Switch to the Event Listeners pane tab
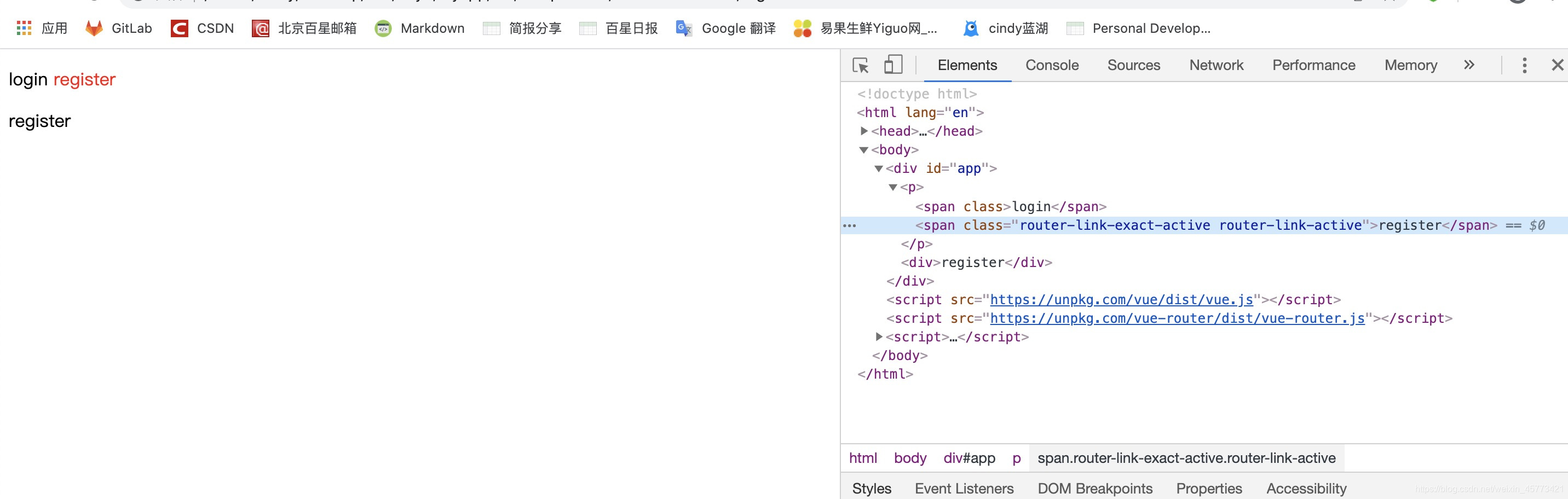Viewport: 1568px width, 499px height. tap(964, 488)
